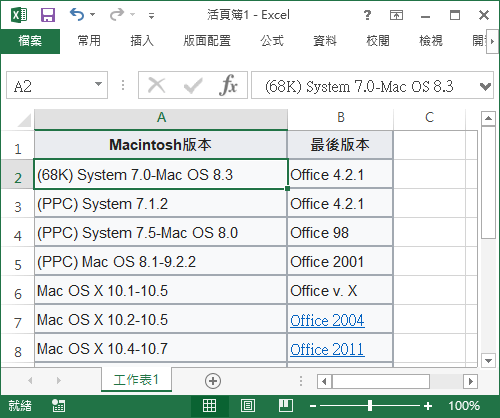
Task: Click the macro recording status icon
Action: (x=58, y=406)
